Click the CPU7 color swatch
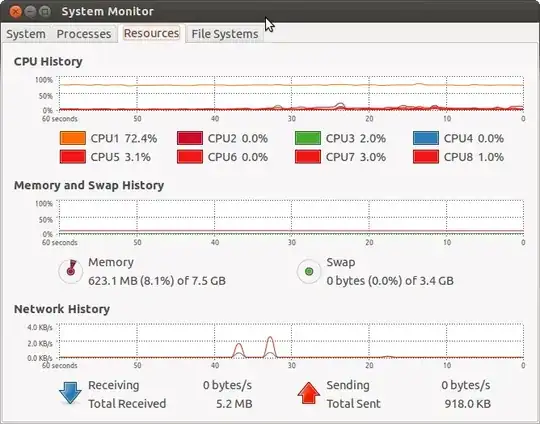This screenshot has width=540, height=424. pos(308,157)
